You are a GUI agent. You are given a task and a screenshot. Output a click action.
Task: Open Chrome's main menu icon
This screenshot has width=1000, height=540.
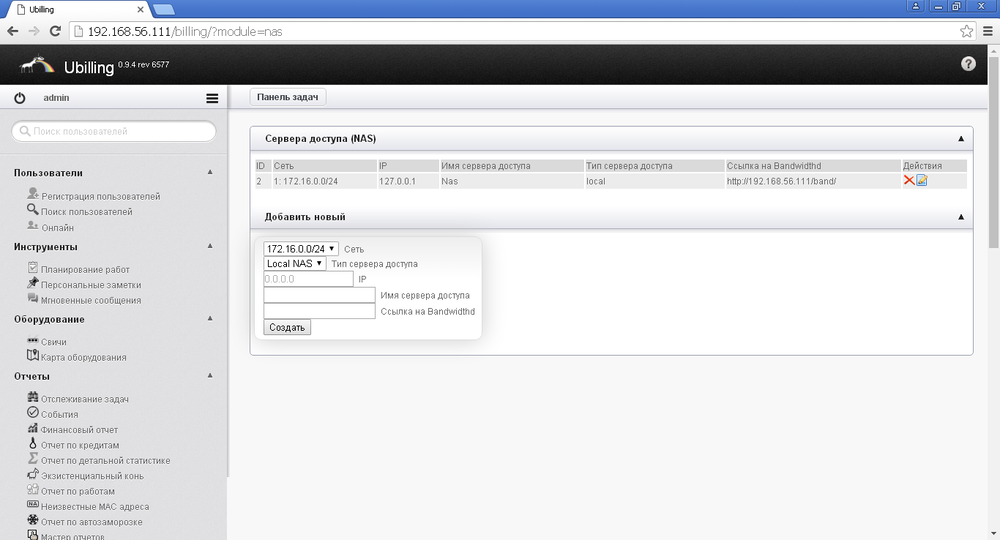point(986,31)
